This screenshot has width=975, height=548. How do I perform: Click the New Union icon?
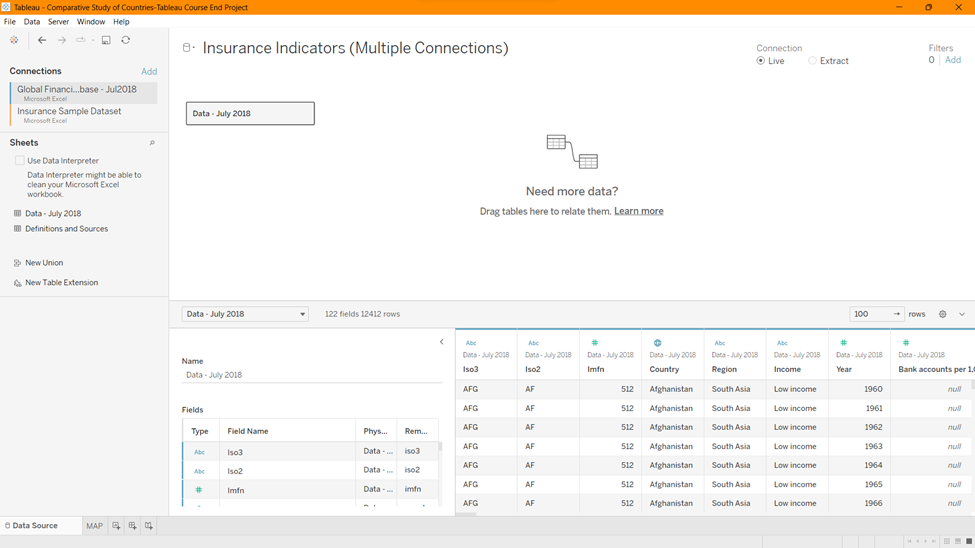pyautogui.click(x=17, y=263)
